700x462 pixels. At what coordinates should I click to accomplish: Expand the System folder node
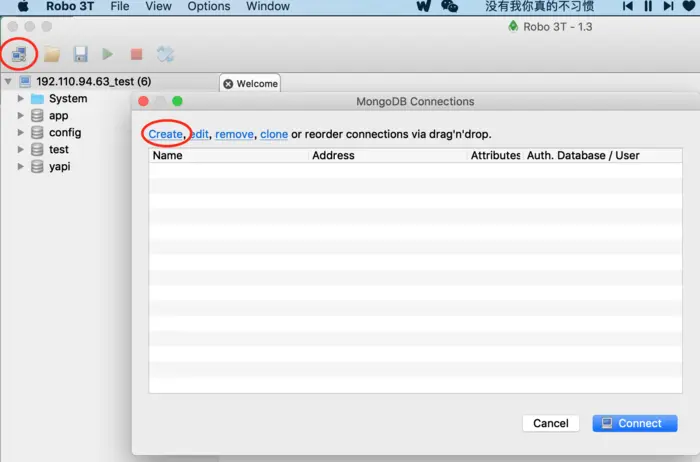point(21,99)
